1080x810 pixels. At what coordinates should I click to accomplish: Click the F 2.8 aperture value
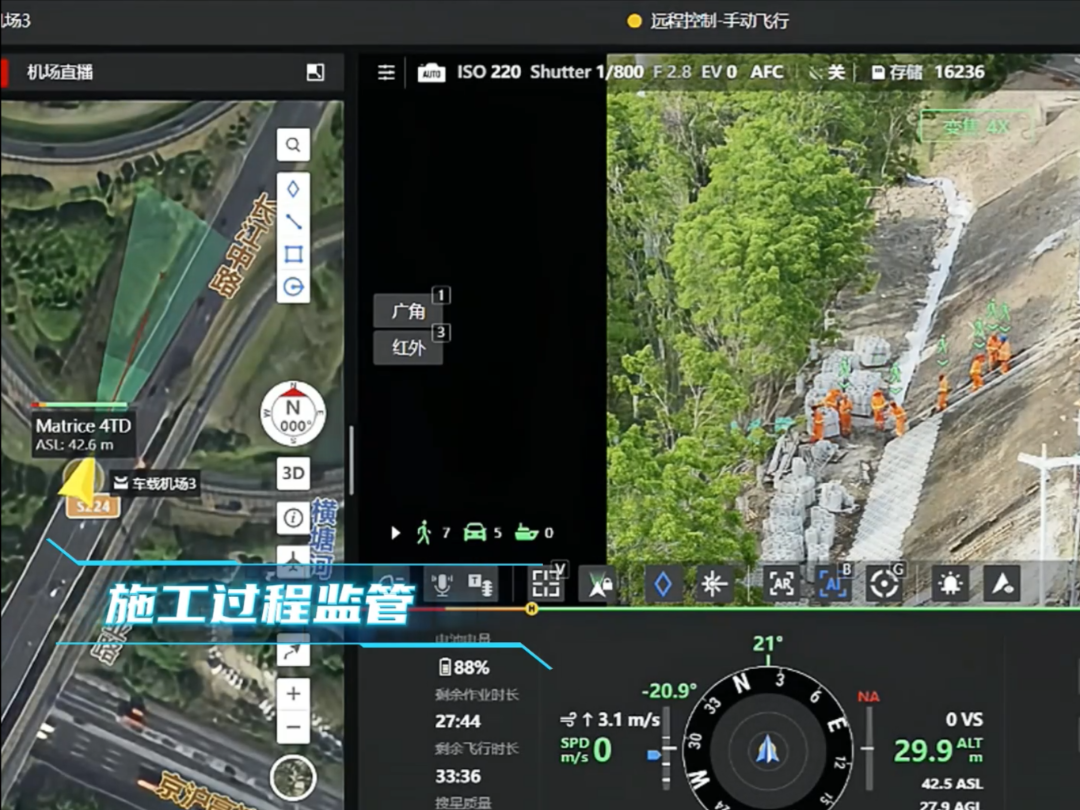672,72
